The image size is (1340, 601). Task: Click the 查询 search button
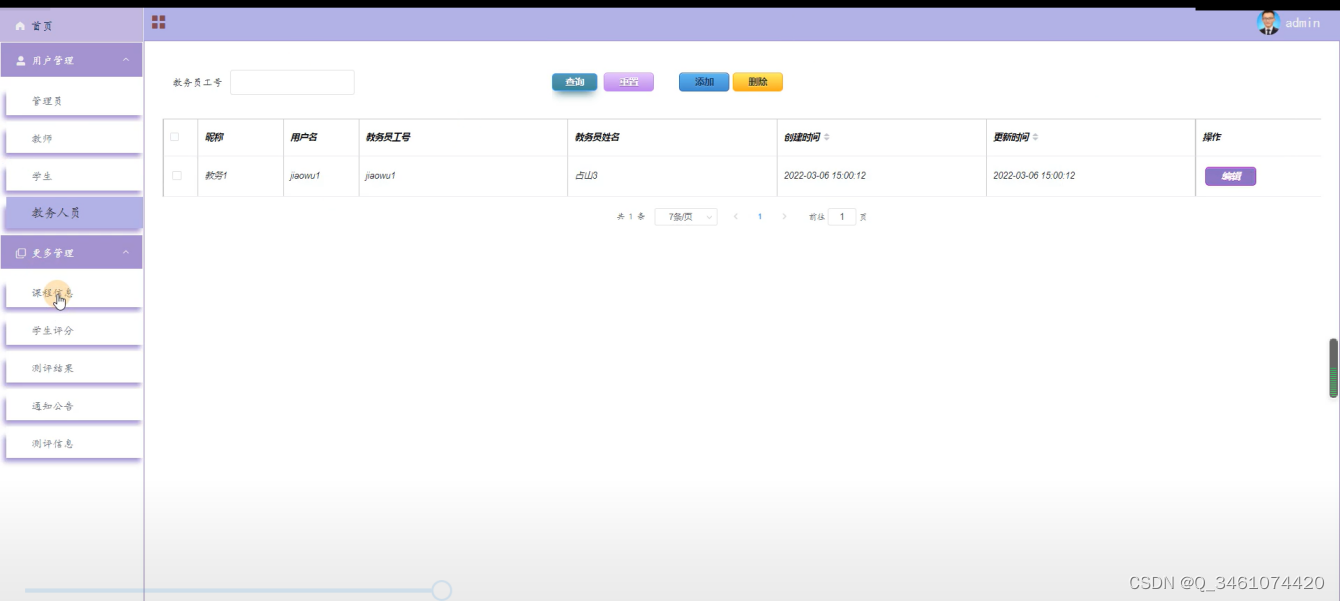point(575,82)
